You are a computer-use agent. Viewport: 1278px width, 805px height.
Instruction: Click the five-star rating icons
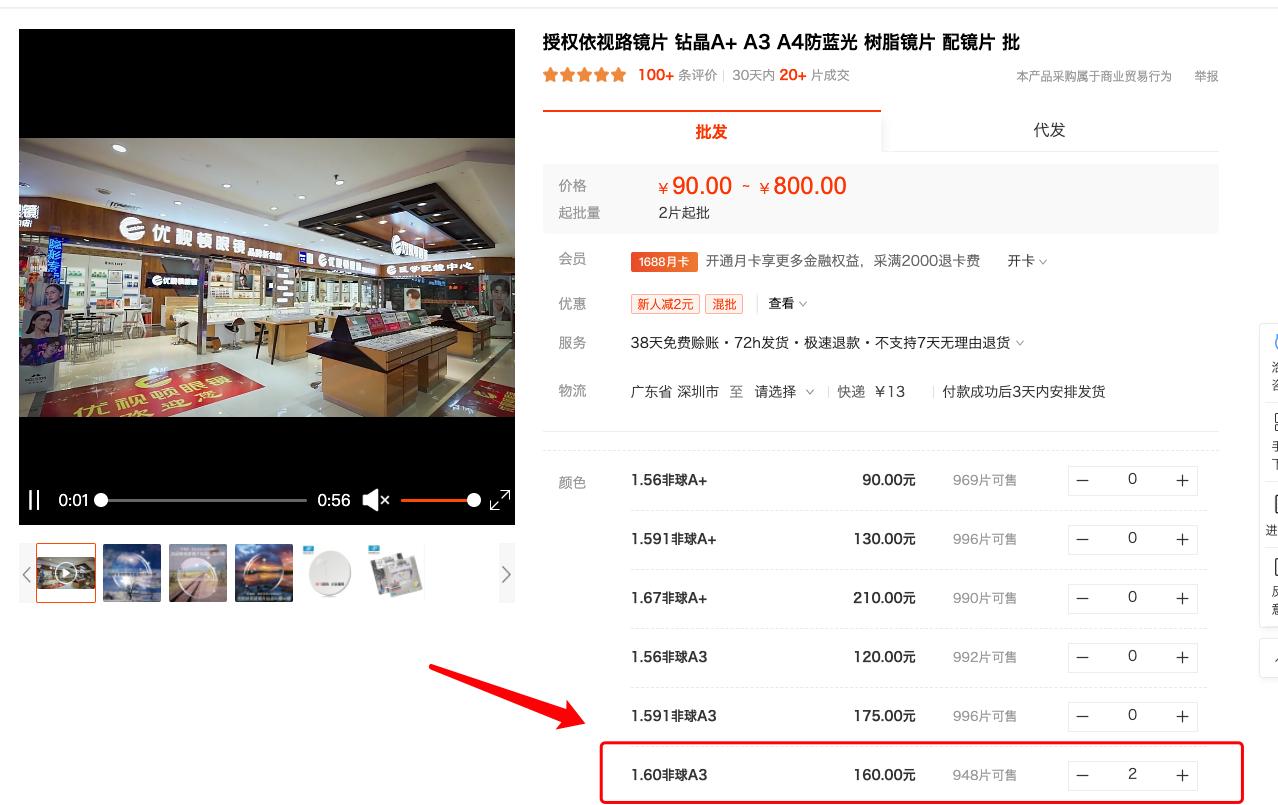pyautogui.click(x=584, y=74)
